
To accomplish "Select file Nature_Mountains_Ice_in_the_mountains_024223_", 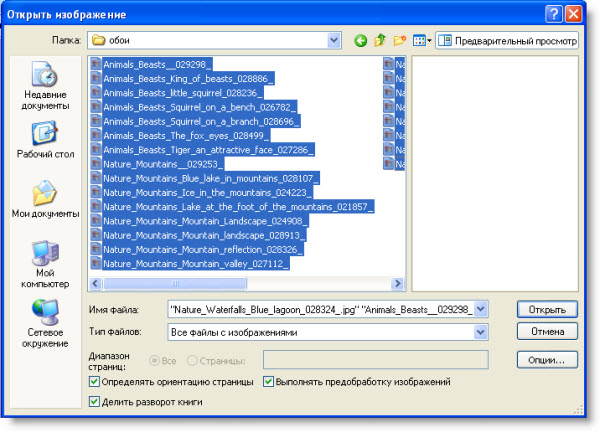I will pyautogui.click(x=207, y=193).
